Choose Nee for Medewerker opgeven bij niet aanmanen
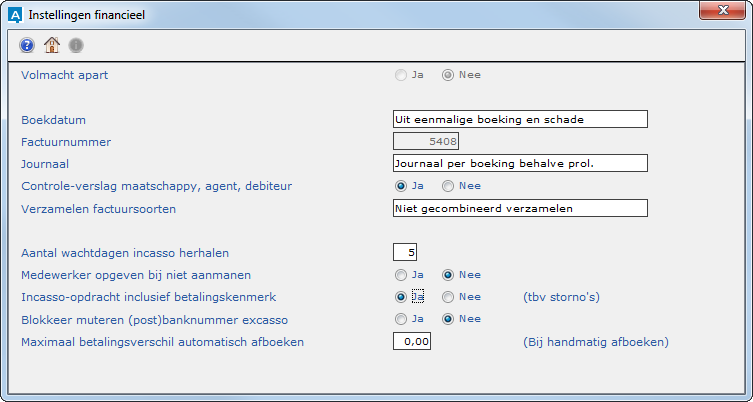 pos(449,275)
